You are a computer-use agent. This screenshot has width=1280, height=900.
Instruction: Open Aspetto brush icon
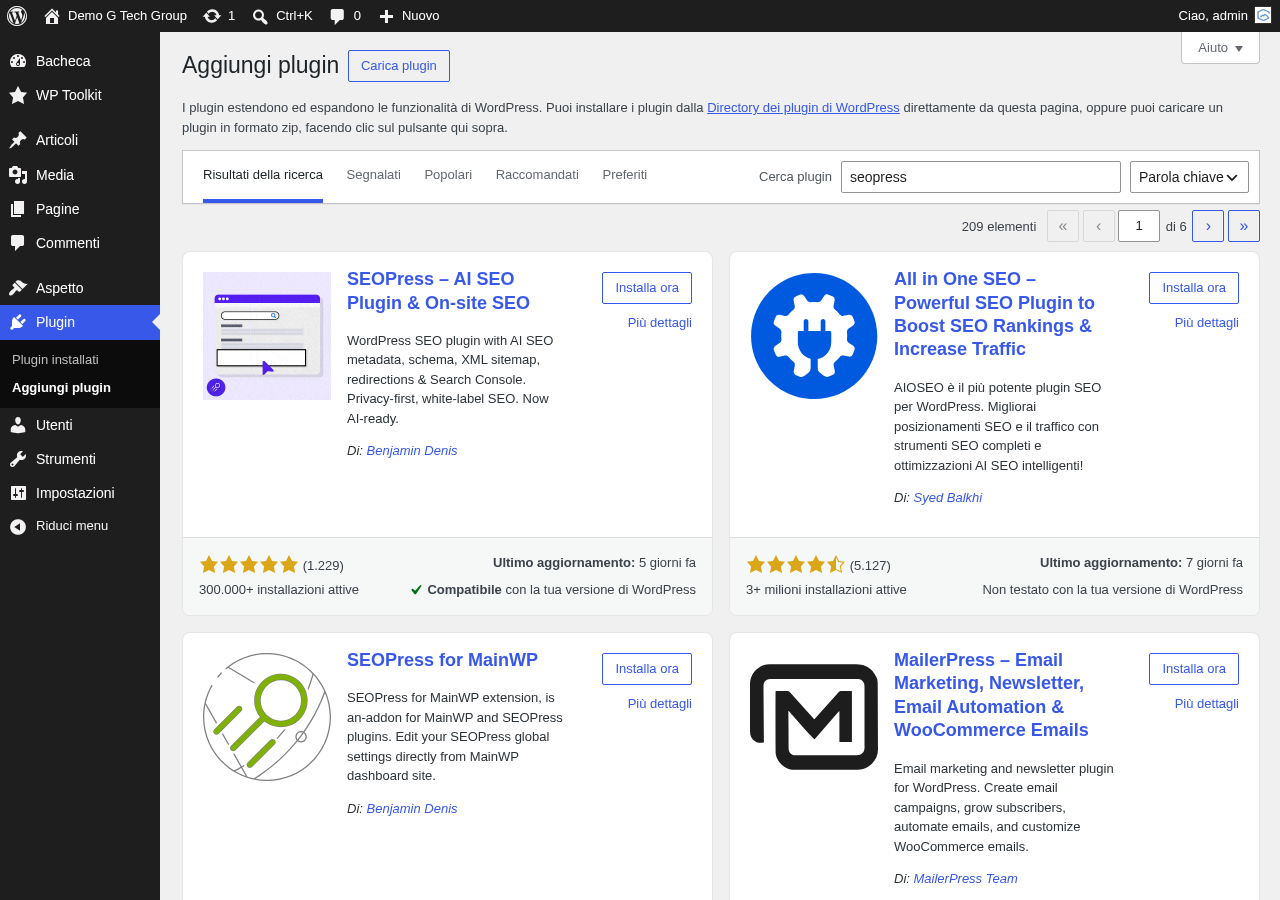pos(18,288)
